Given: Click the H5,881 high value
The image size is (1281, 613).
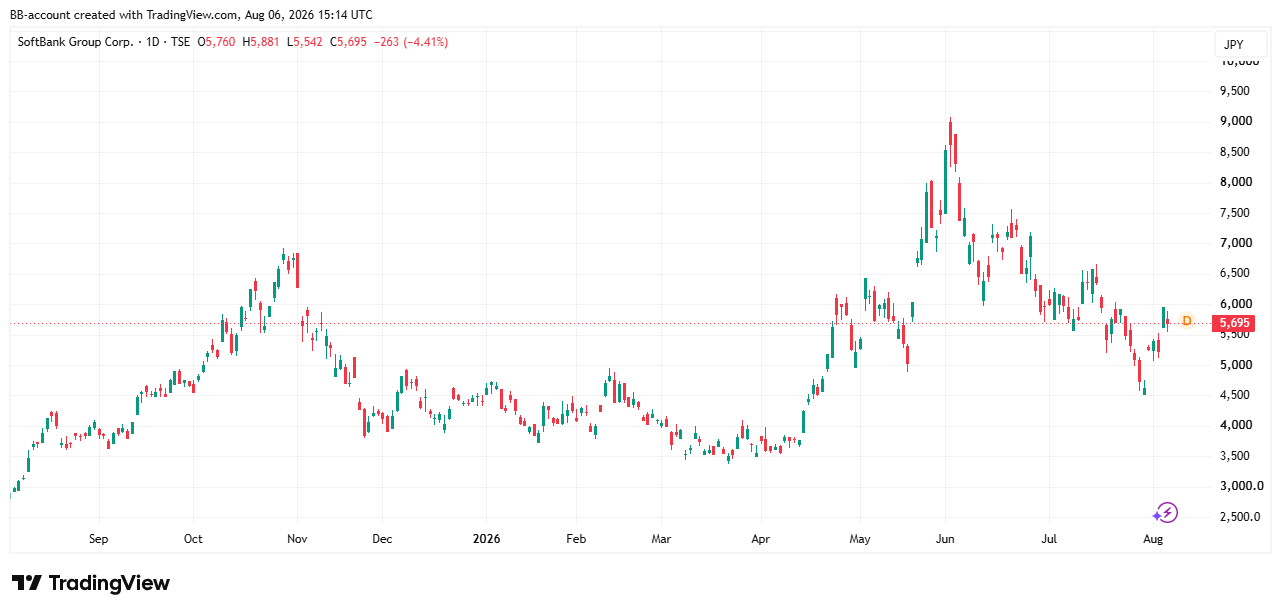Looking at the screenshot, I should coord(263,42).
